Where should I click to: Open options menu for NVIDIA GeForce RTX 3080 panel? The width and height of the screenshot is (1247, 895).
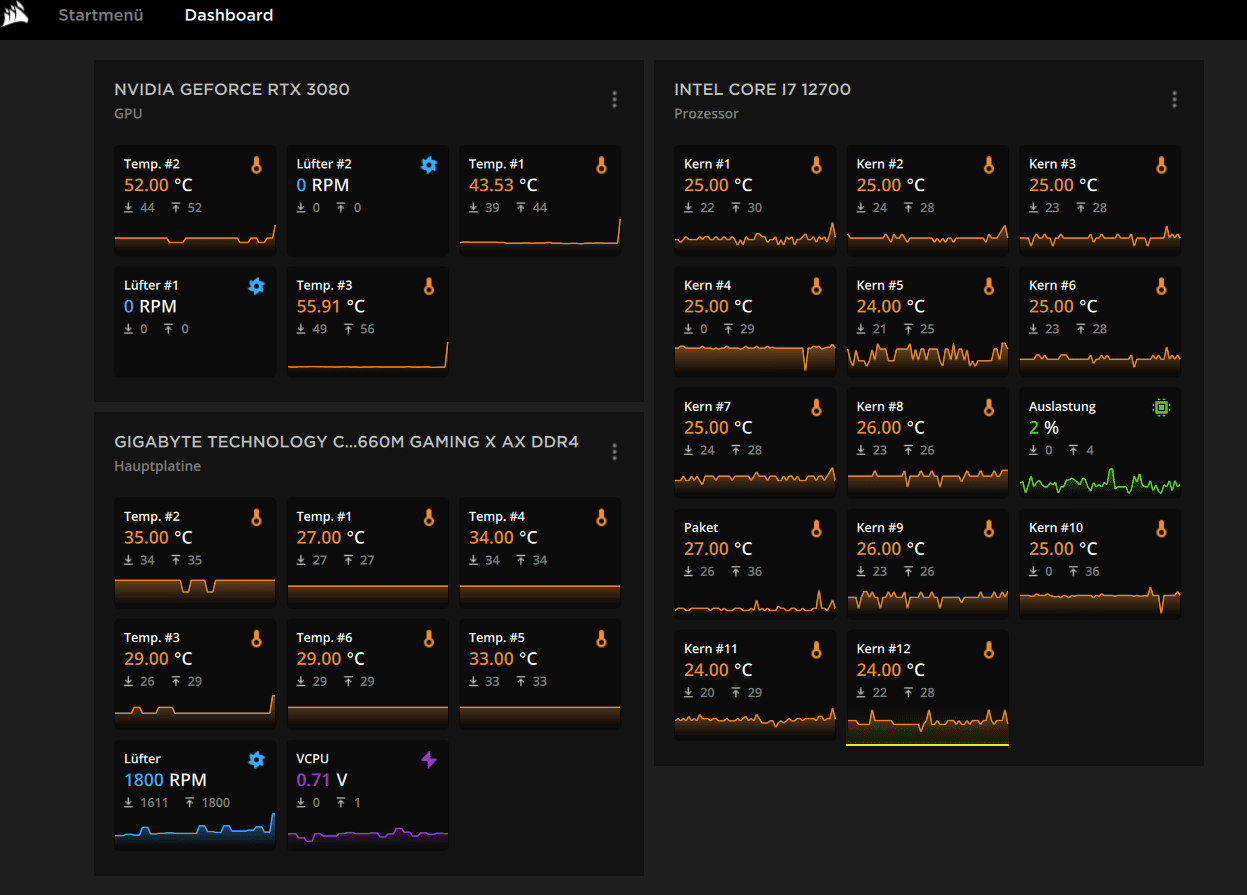pyautogui.click(x=614, y=99)
